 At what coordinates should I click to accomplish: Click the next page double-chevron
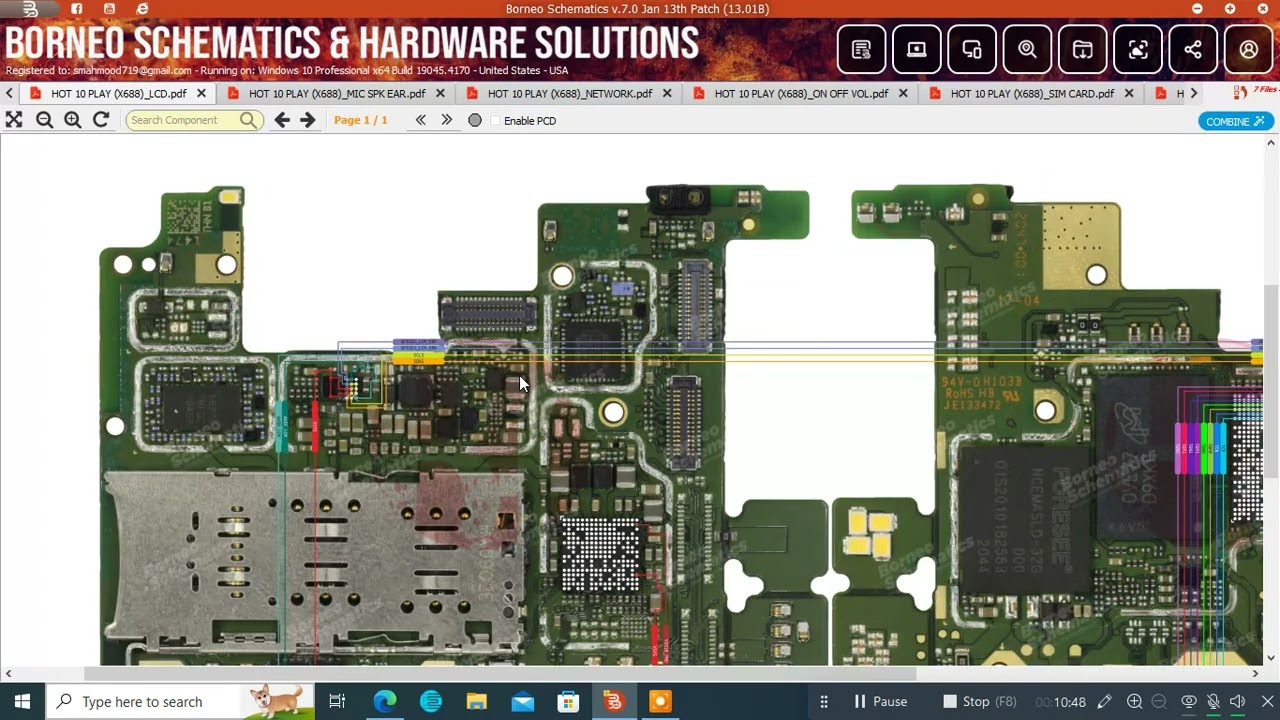[446, 120]
